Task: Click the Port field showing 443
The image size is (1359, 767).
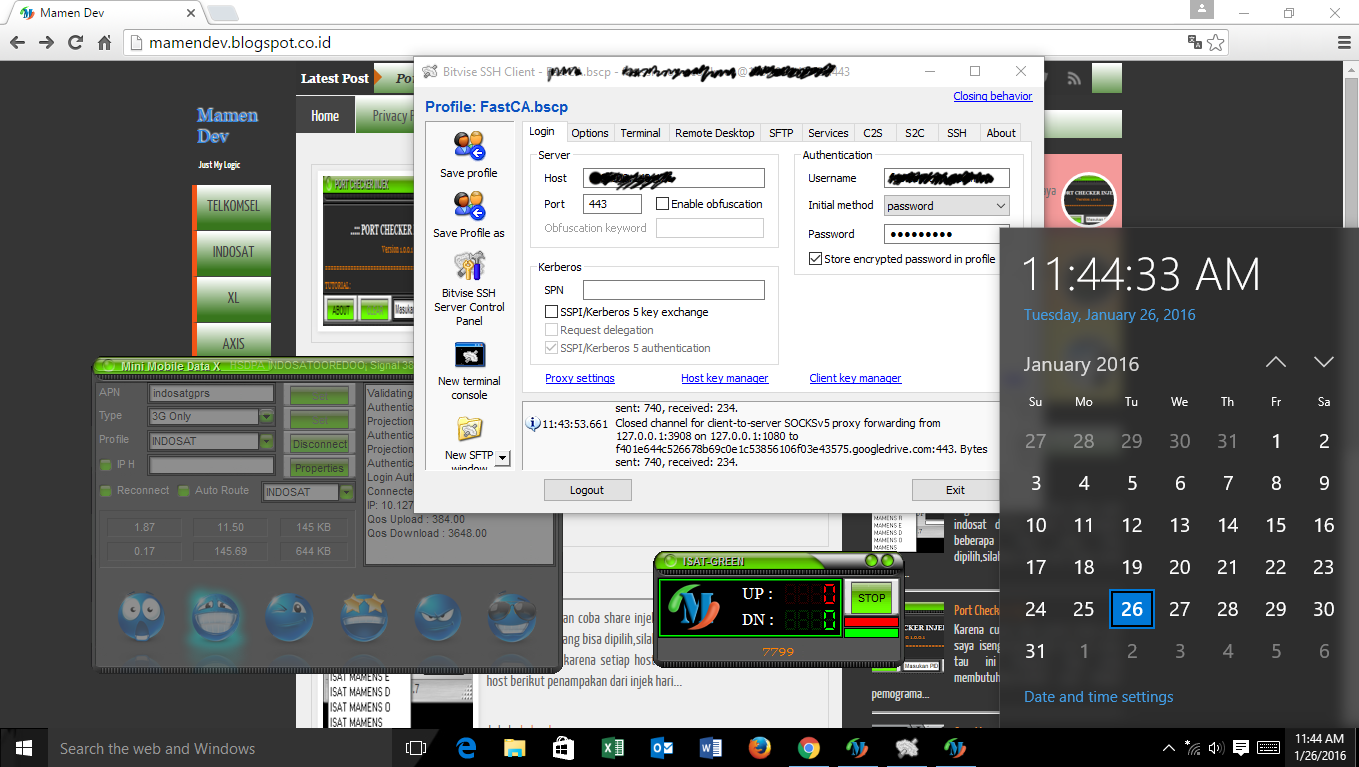Action: pos(612,204)
